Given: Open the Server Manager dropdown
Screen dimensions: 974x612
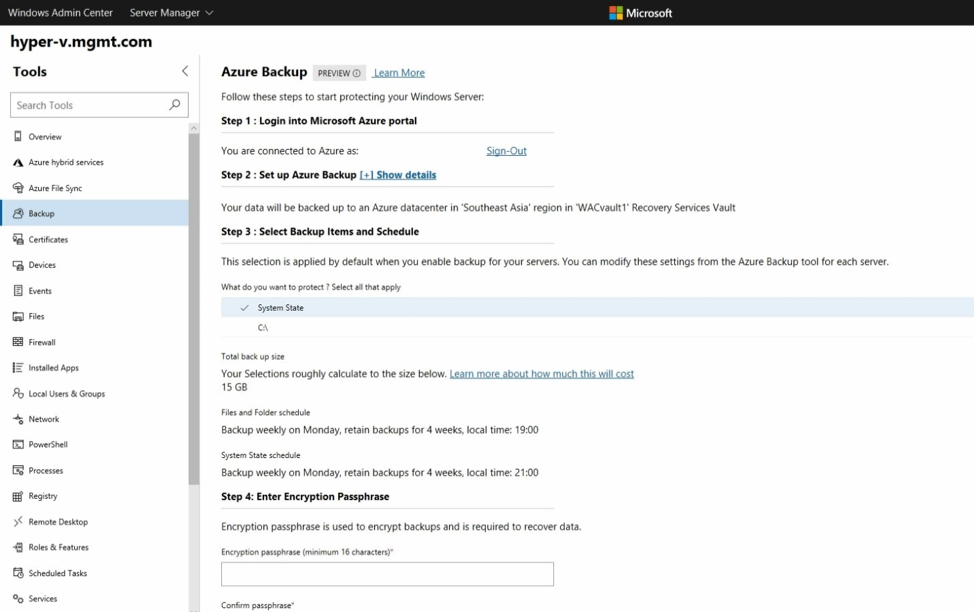Looking at the screenshot, I should point(171,12).
